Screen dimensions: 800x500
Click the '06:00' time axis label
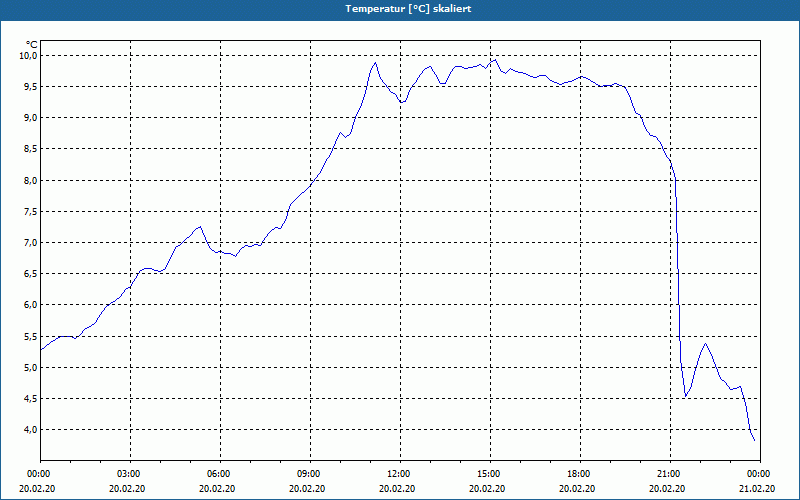click(220, 474)
